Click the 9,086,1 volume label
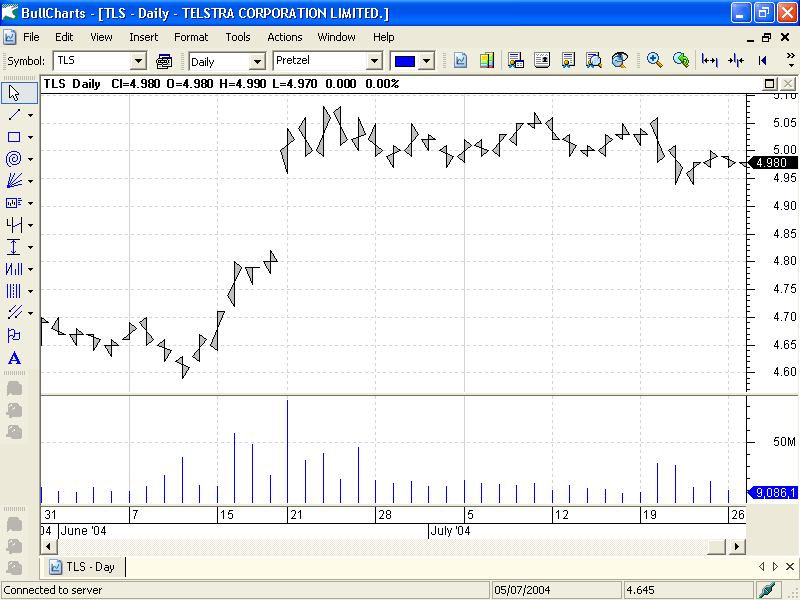Screen dimensions: 800x600 (772, 493)
